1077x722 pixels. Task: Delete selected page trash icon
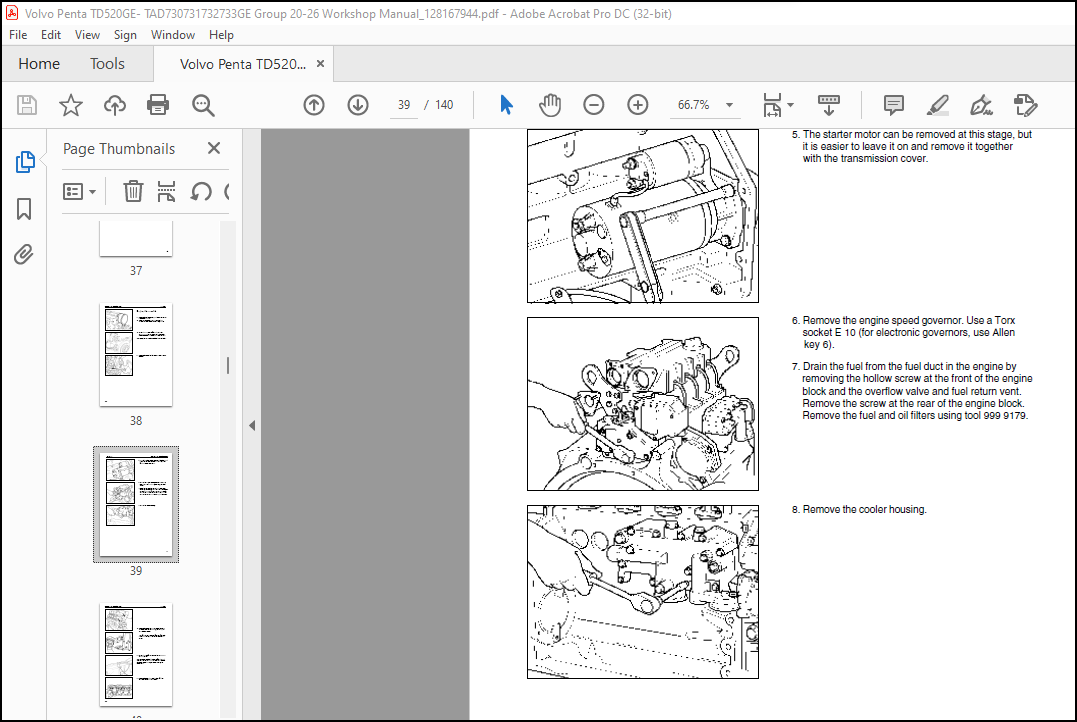133,191
